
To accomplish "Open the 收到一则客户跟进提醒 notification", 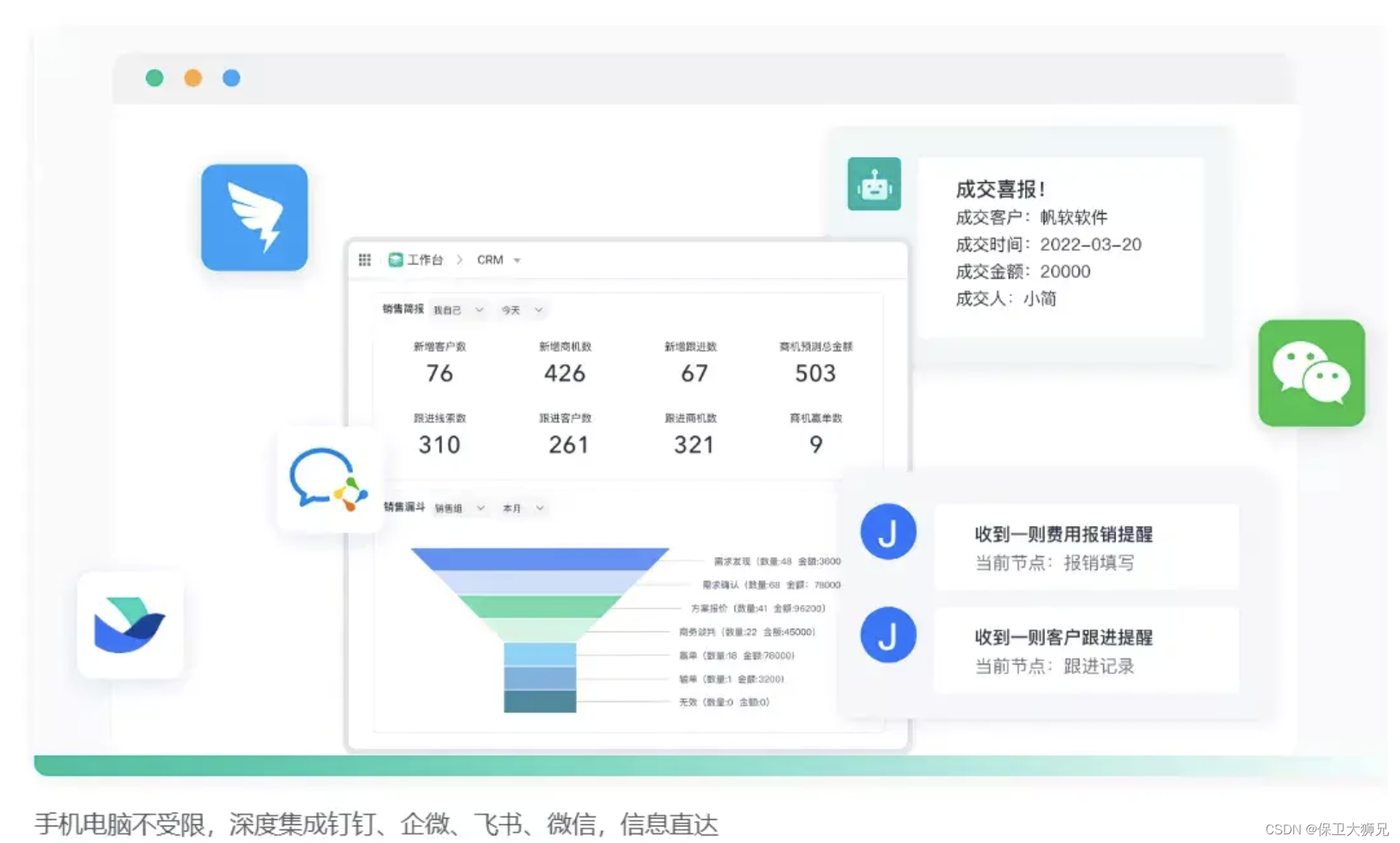I will point(1086,651).
